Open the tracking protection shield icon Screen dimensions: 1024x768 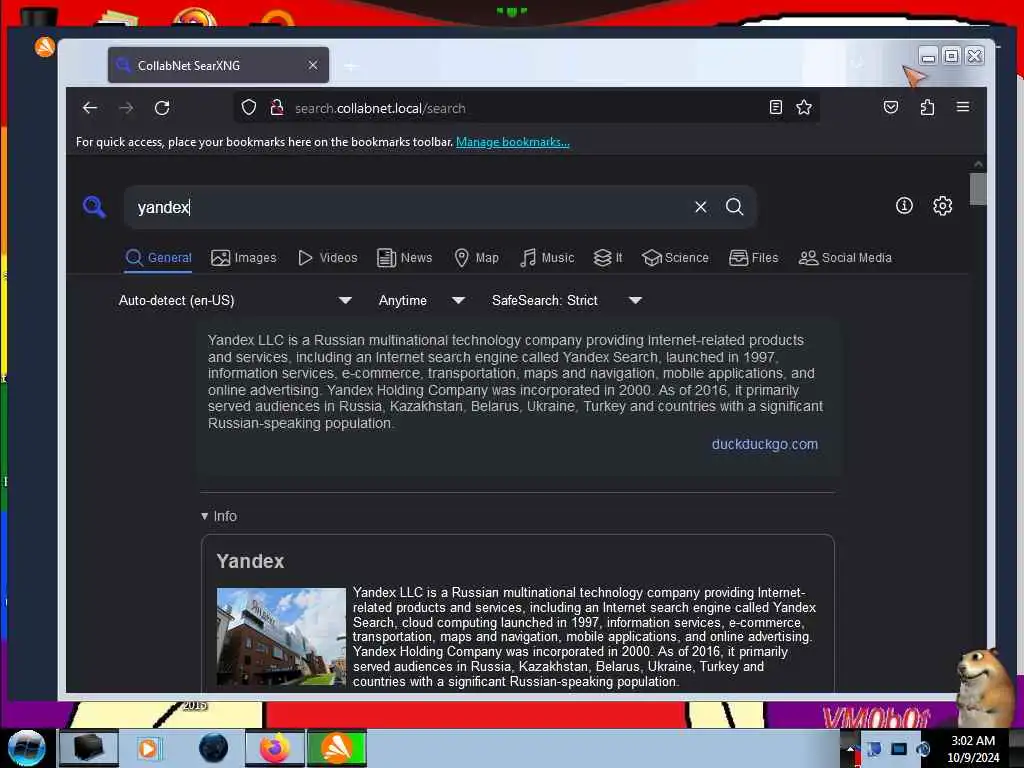(x=249, y=107)
